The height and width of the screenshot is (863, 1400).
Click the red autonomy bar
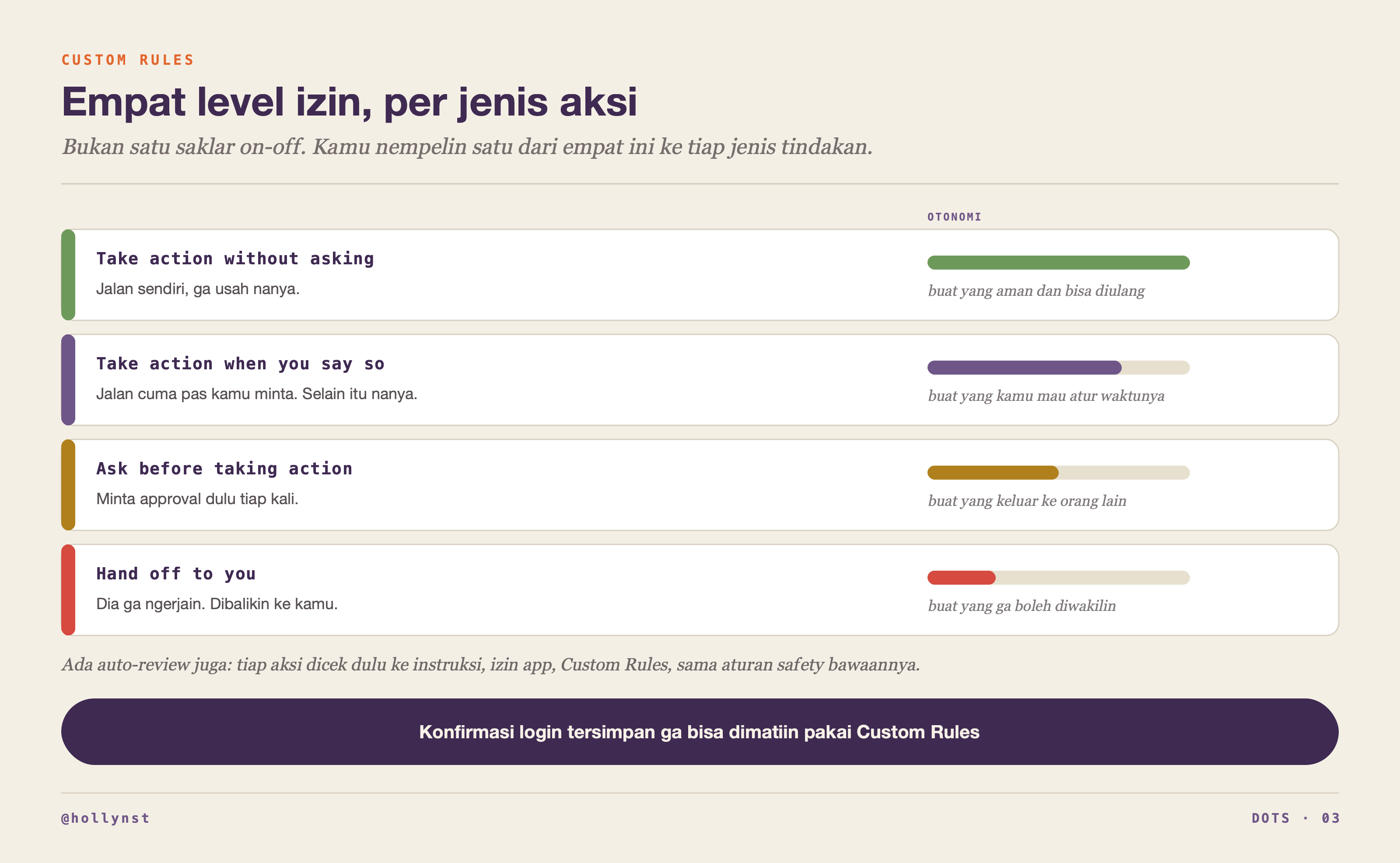[x=961, y=578]
